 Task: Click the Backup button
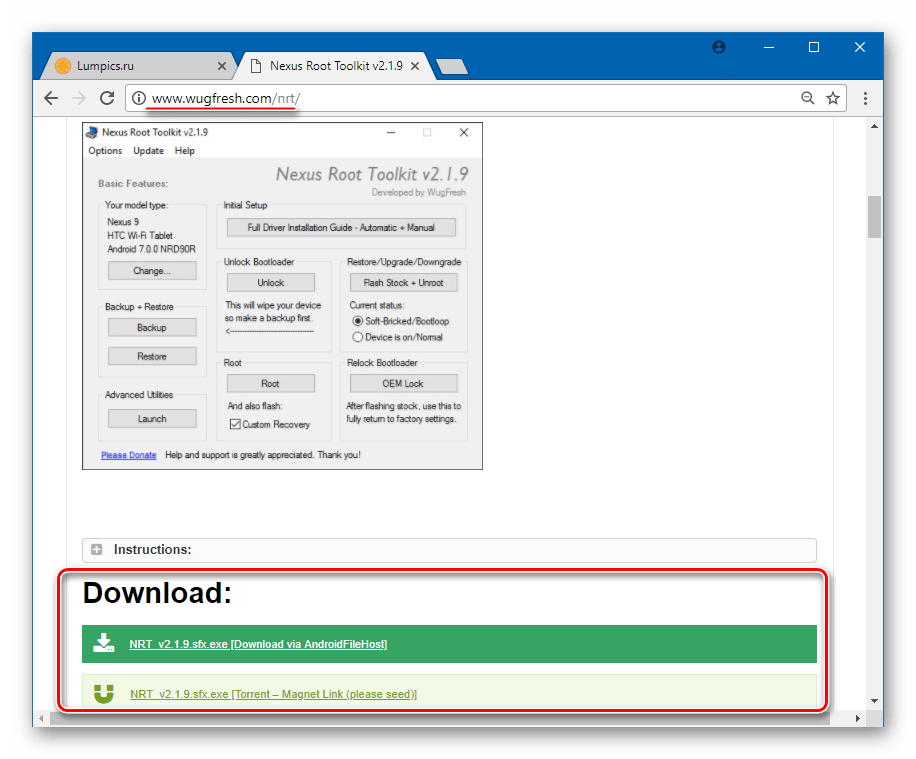pos(152,327)
